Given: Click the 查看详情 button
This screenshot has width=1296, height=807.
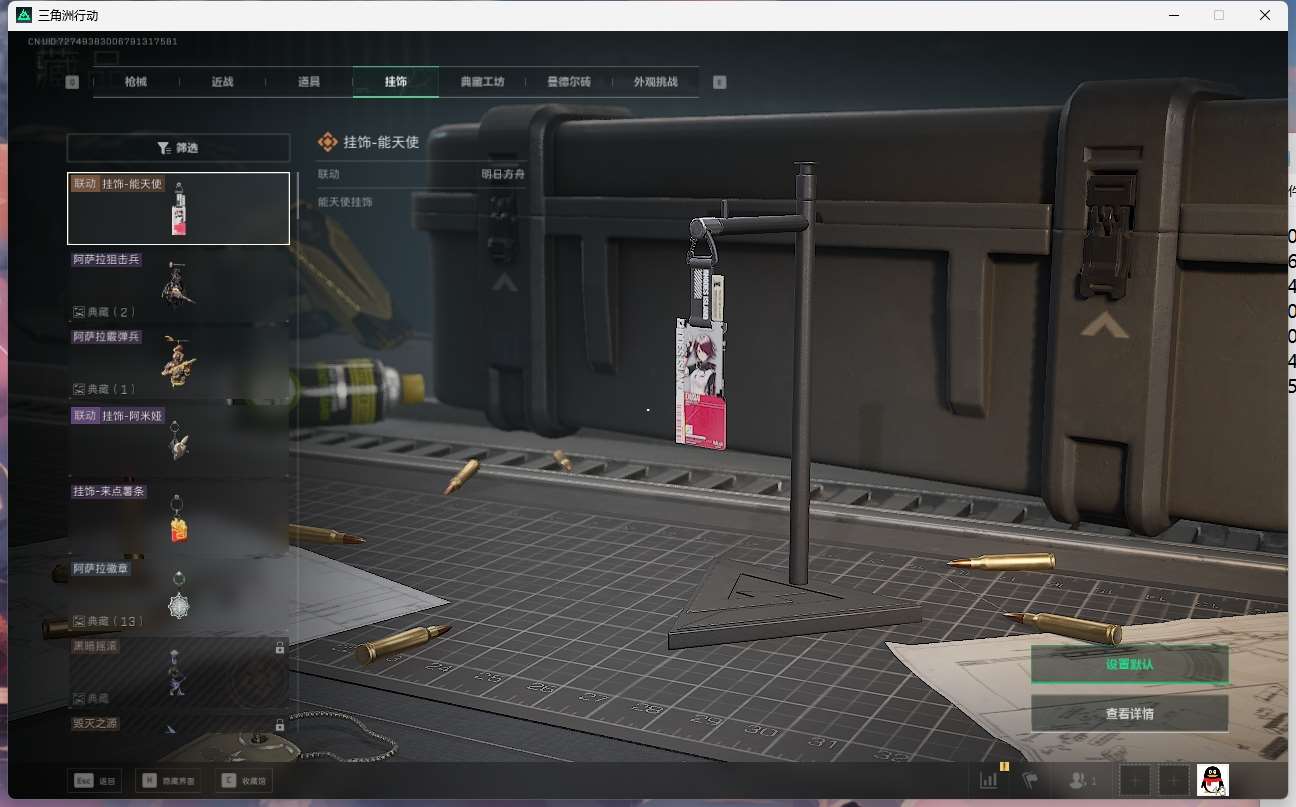Looking at the screenshot, I should (1130, 714).
